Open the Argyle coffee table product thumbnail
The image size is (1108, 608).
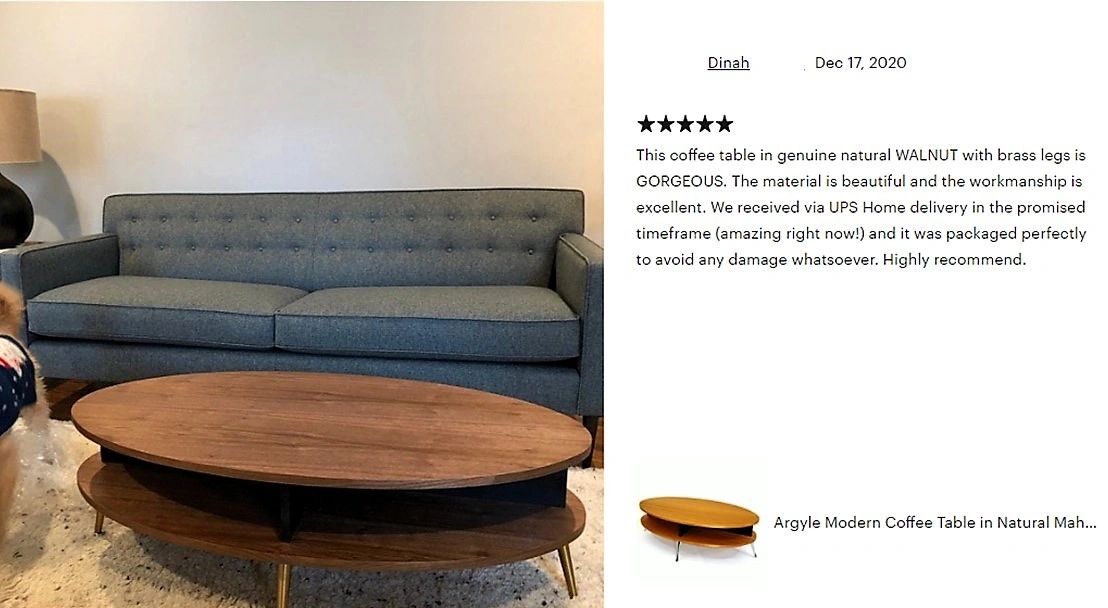pos(698,527)
